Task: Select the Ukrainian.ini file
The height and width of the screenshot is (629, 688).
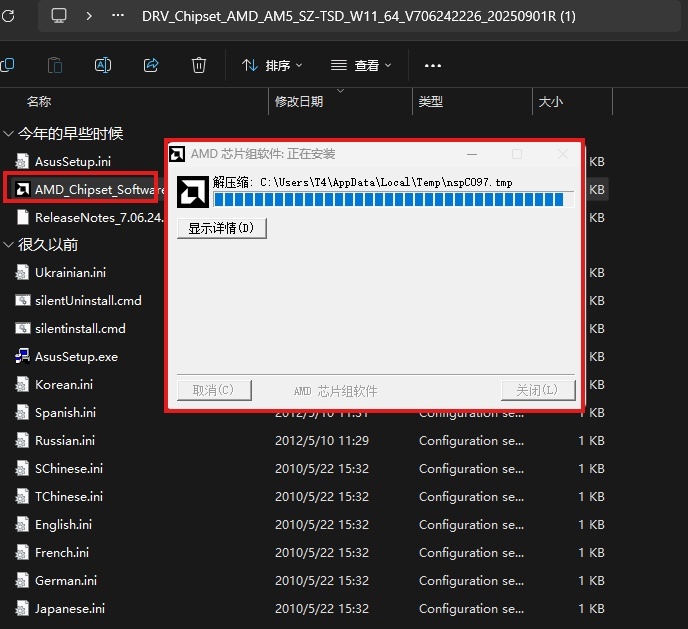Action: pos(70,272)
